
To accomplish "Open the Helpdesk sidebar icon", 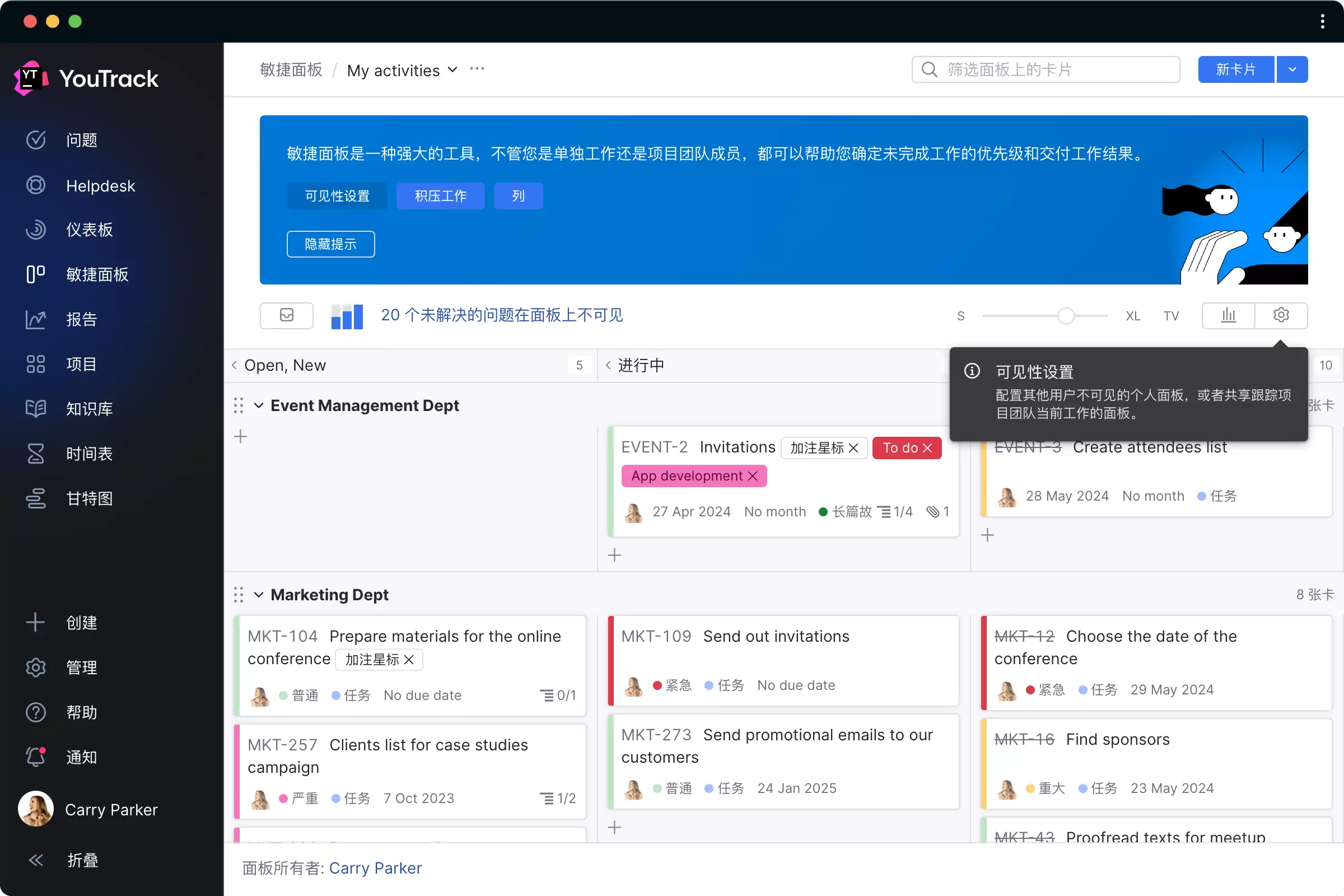I will point(35,185).
